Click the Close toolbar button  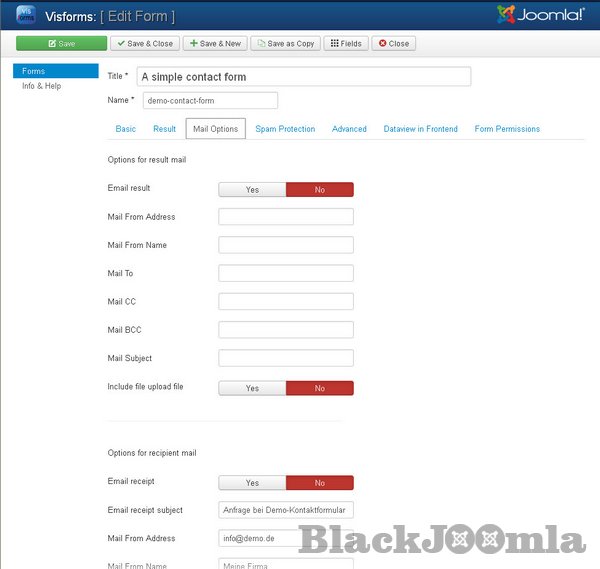(x=394, y=44)
